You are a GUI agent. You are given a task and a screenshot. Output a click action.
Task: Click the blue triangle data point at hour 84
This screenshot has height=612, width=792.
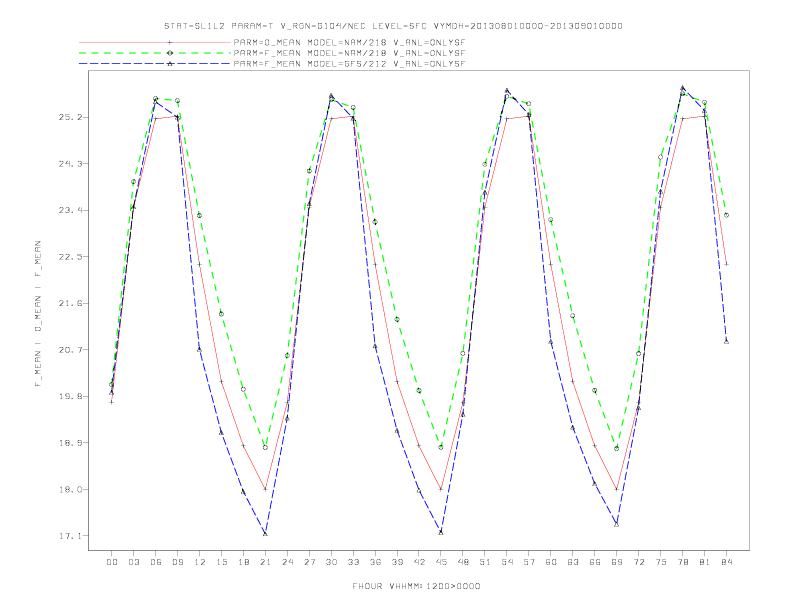[726, 341]
